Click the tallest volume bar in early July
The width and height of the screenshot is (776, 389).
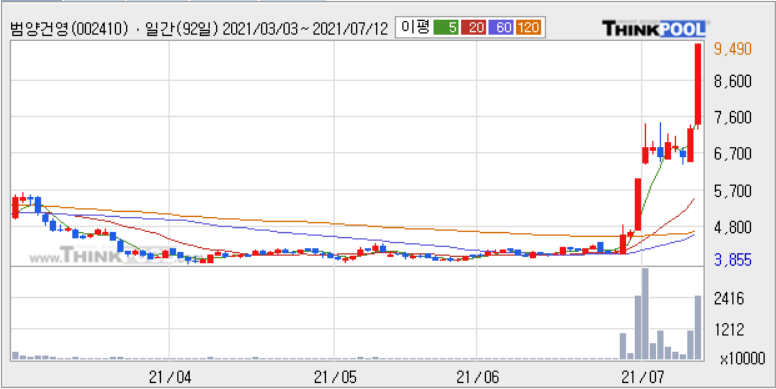645,314
